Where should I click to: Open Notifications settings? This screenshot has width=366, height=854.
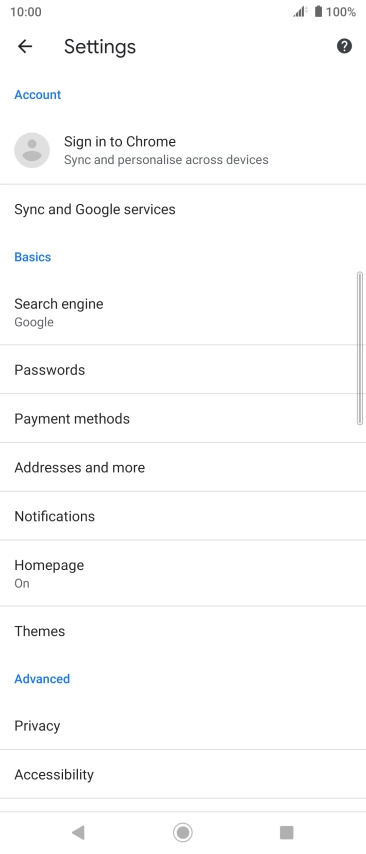[183, 516]
